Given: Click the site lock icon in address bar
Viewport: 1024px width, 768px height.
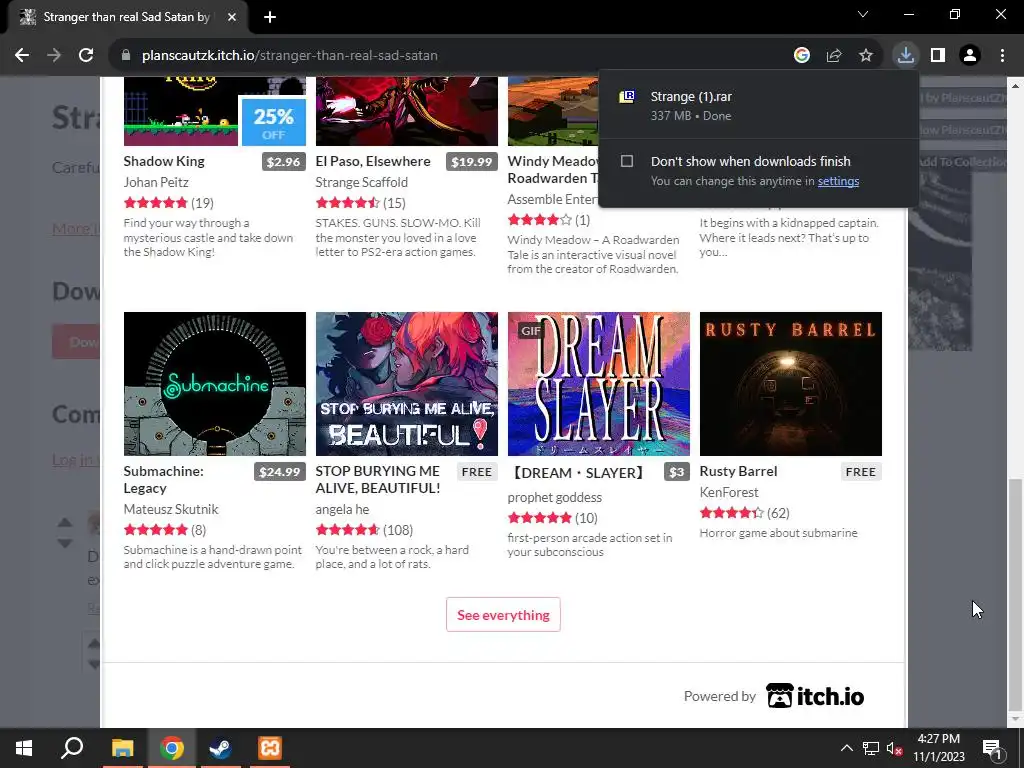Looking at the screenshot, I should (126, 56).
